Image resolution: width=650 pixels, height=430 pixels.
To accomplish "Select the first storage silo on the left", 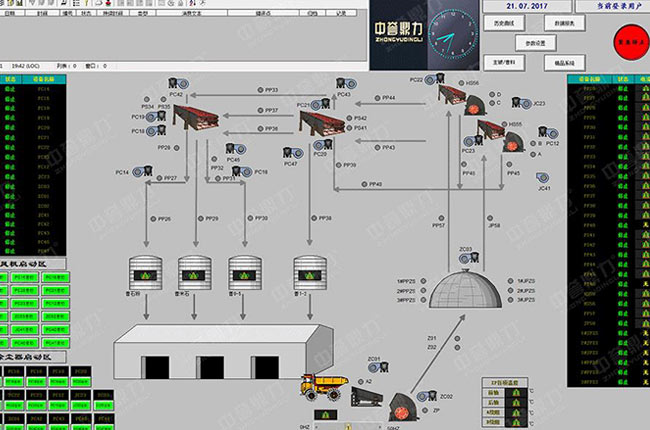I will 145,272.
